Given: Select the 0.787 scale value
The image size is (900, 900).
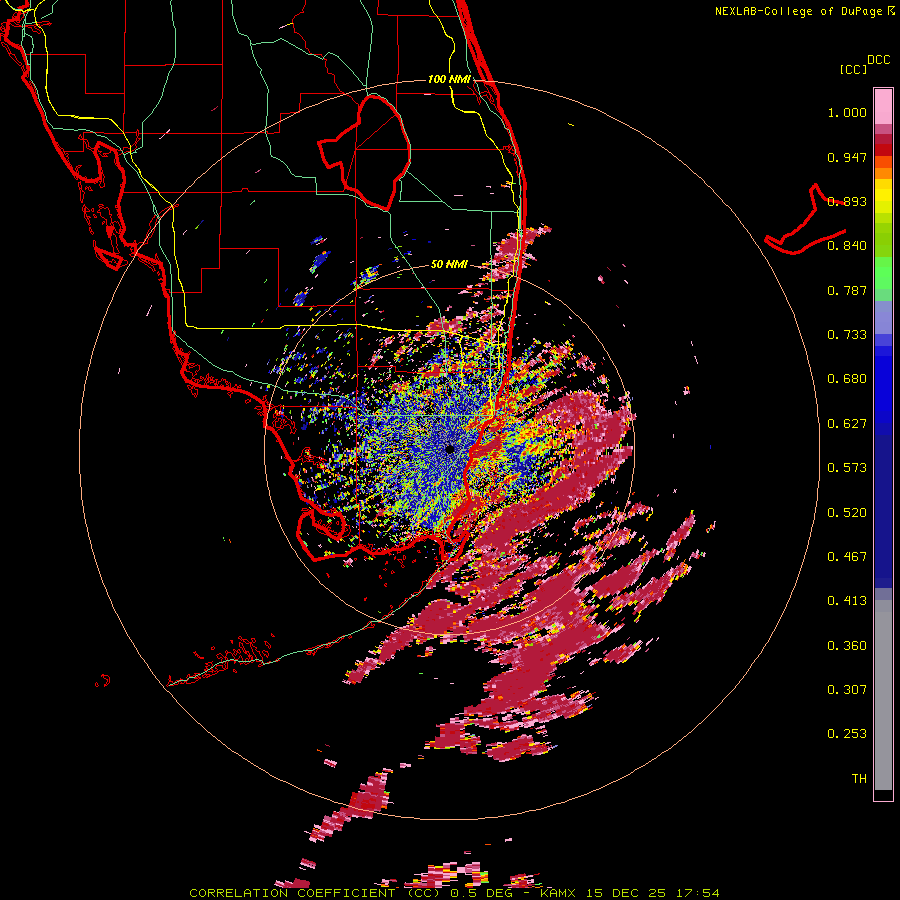Looking at the screenshot, I should (847, 290).
